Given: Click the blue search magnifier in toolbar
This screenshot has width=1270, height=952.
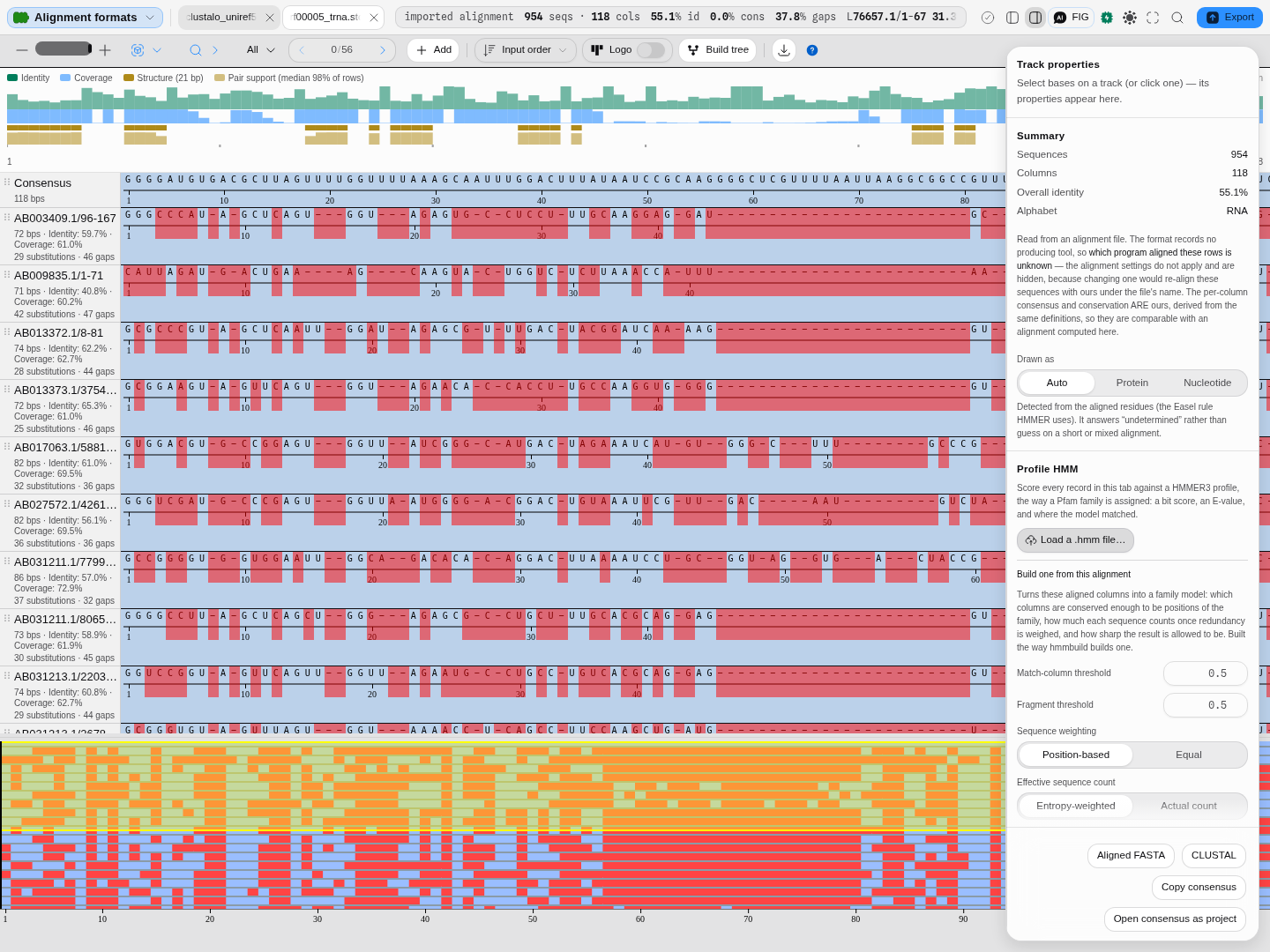Looking at the screenshot, I should click(x=196, y=50).
